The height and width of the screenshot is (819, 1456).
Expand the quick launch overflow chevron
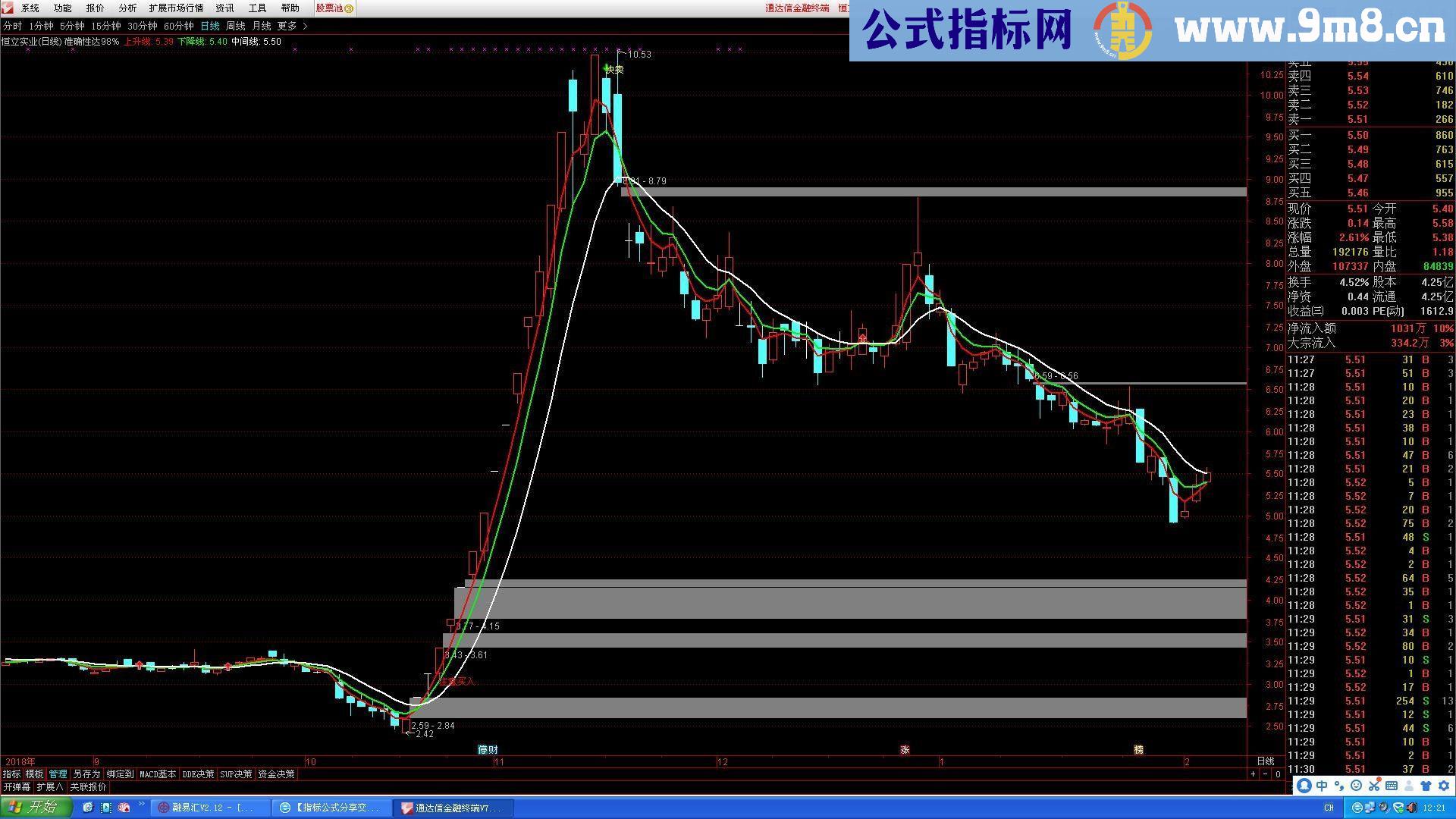pos(142,805)
